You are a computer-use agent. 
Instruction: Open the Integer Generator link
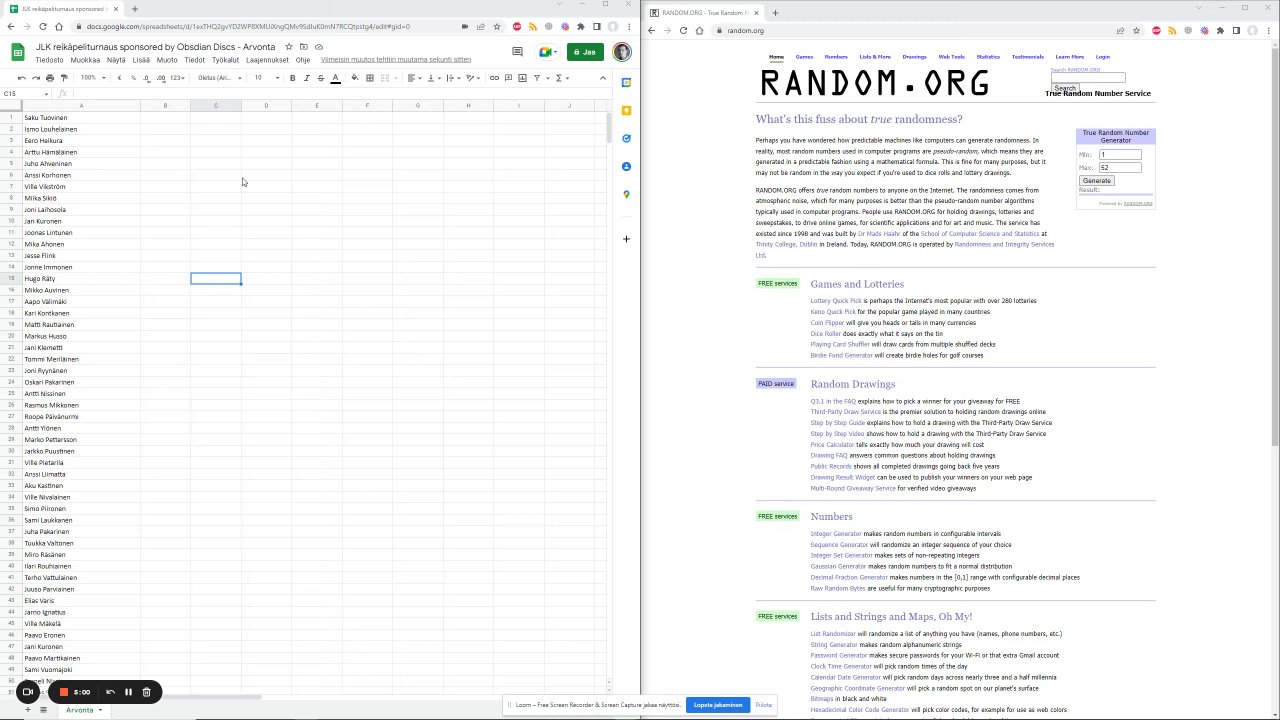[x=836, y=534]
